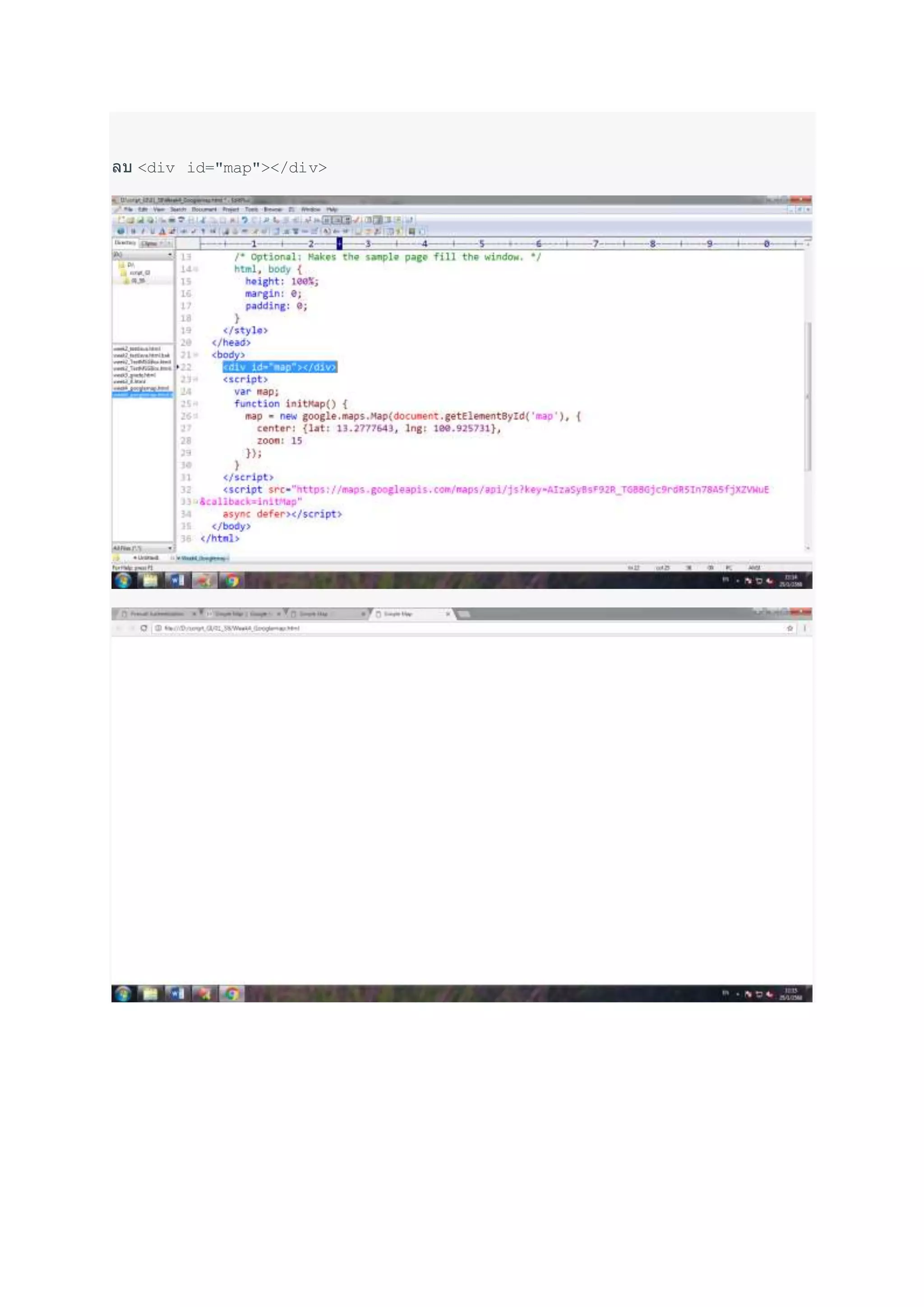Click the editor vertical scrollbar thumb
Screen dimensions: 924x1307
(808, 396)
